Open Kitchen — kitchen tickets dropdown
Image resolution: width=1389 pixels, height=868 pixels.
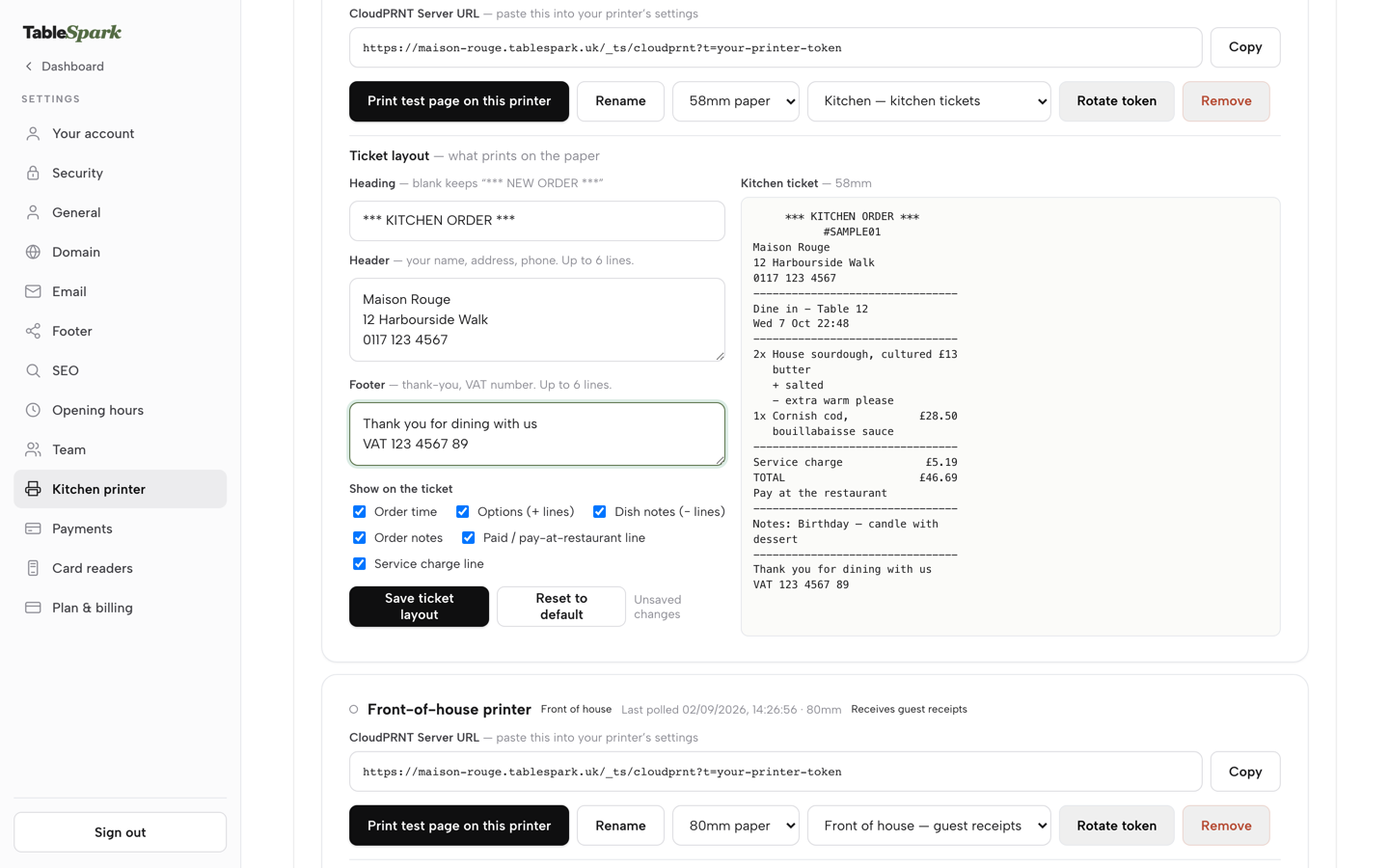pos(929,101)
